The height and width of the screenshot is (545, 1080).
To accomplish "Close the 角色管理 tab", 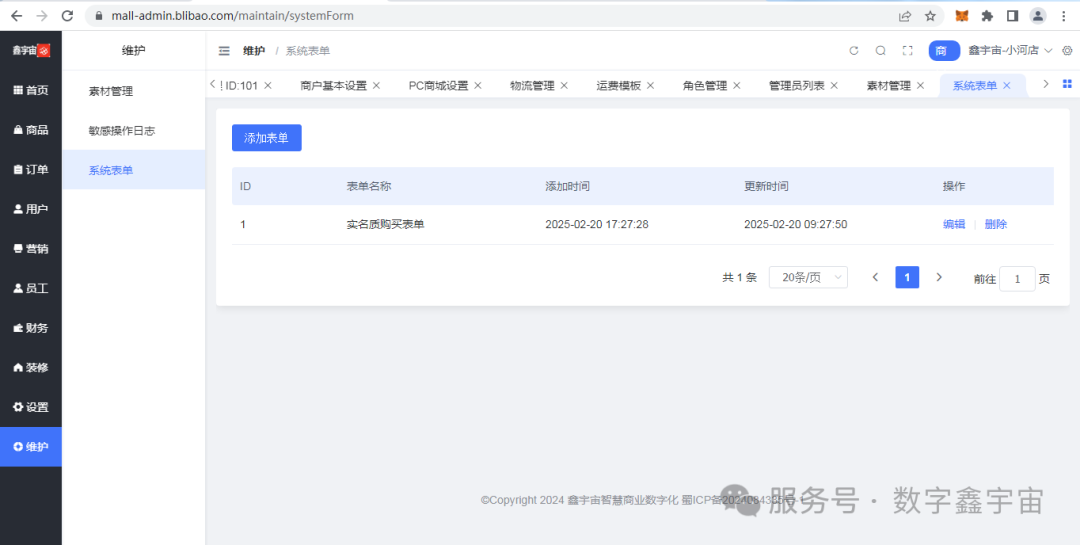I will tap(736, 85).
